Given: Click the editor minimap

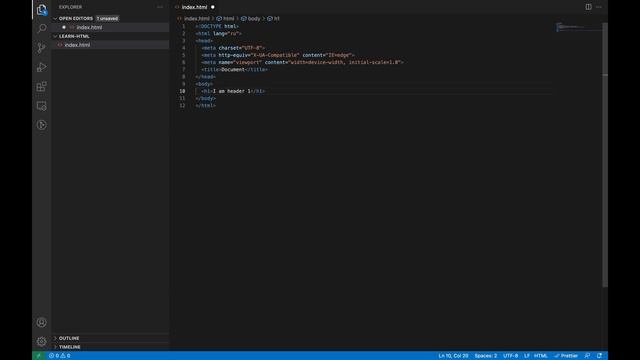Looking at the screenshot, I should [579, 28].
